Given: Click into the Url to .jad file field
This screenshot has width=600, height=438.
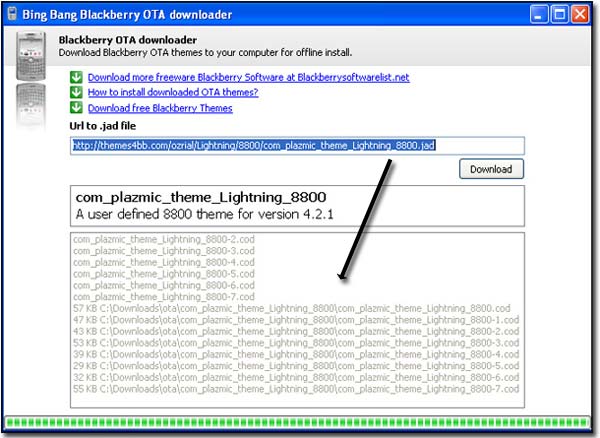Looking at the screenshot, I should click(296, 145).
